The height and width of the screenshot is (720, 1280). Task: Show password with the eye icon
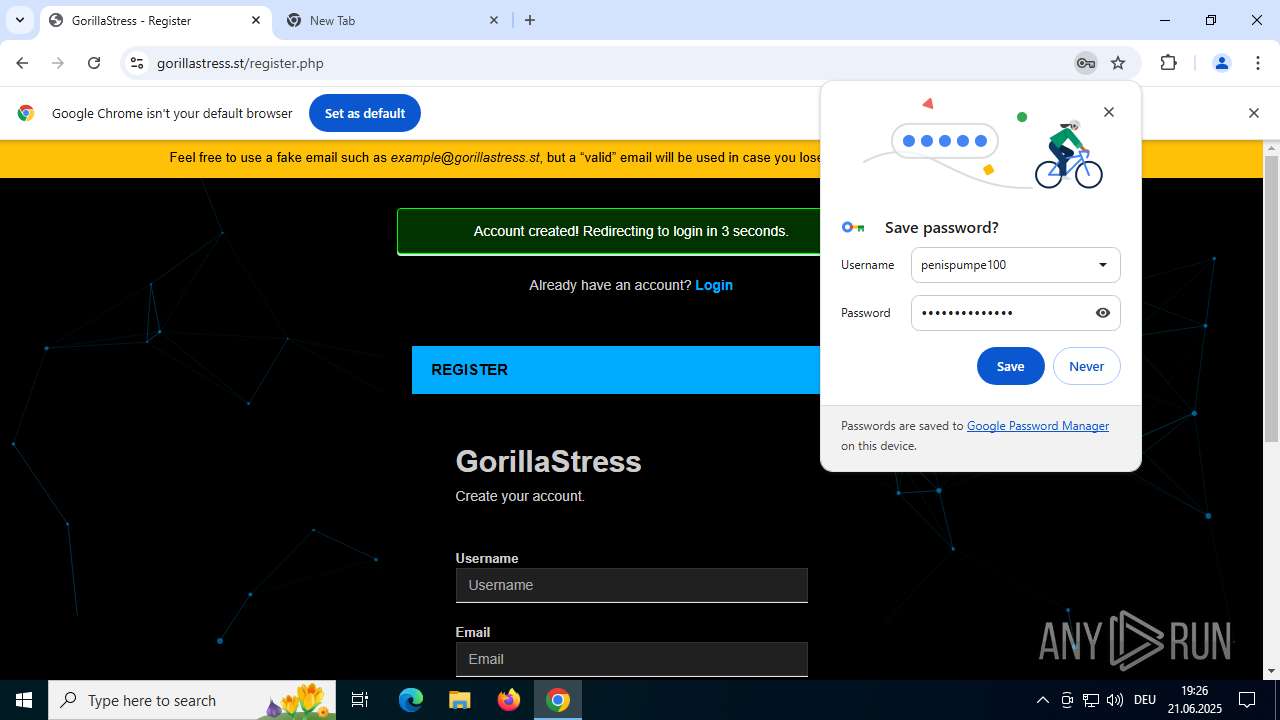pyautogui.click(x=1103, y=313)
